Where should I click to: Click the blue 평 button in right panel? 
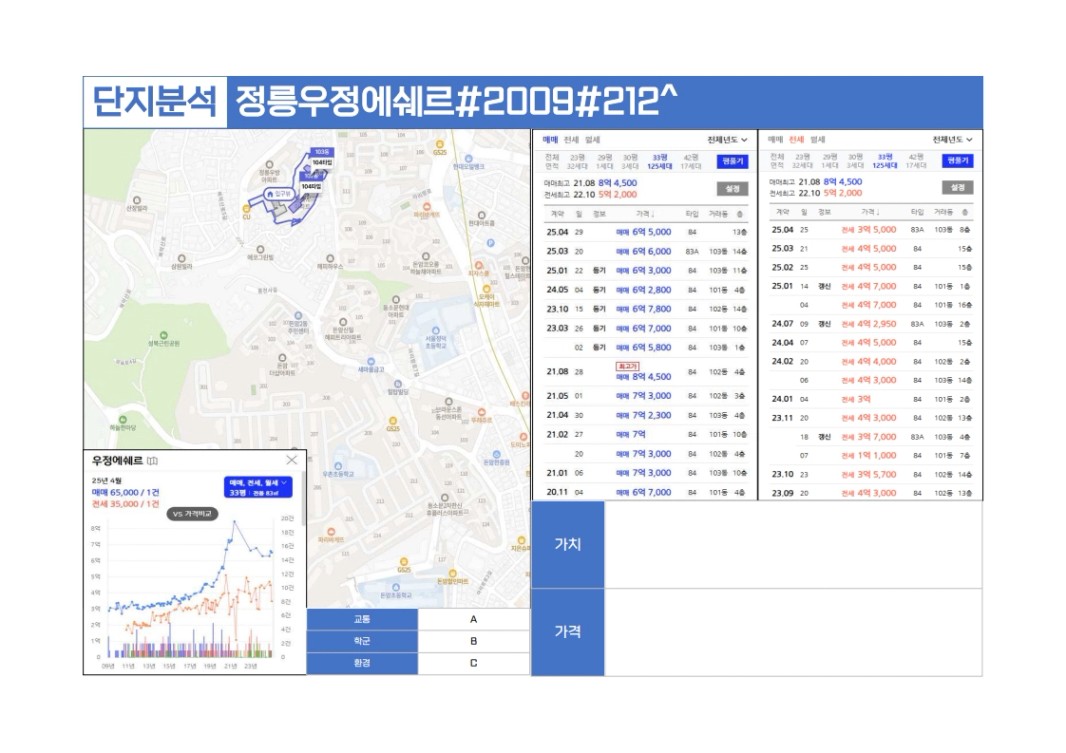[x=957, y=161]
